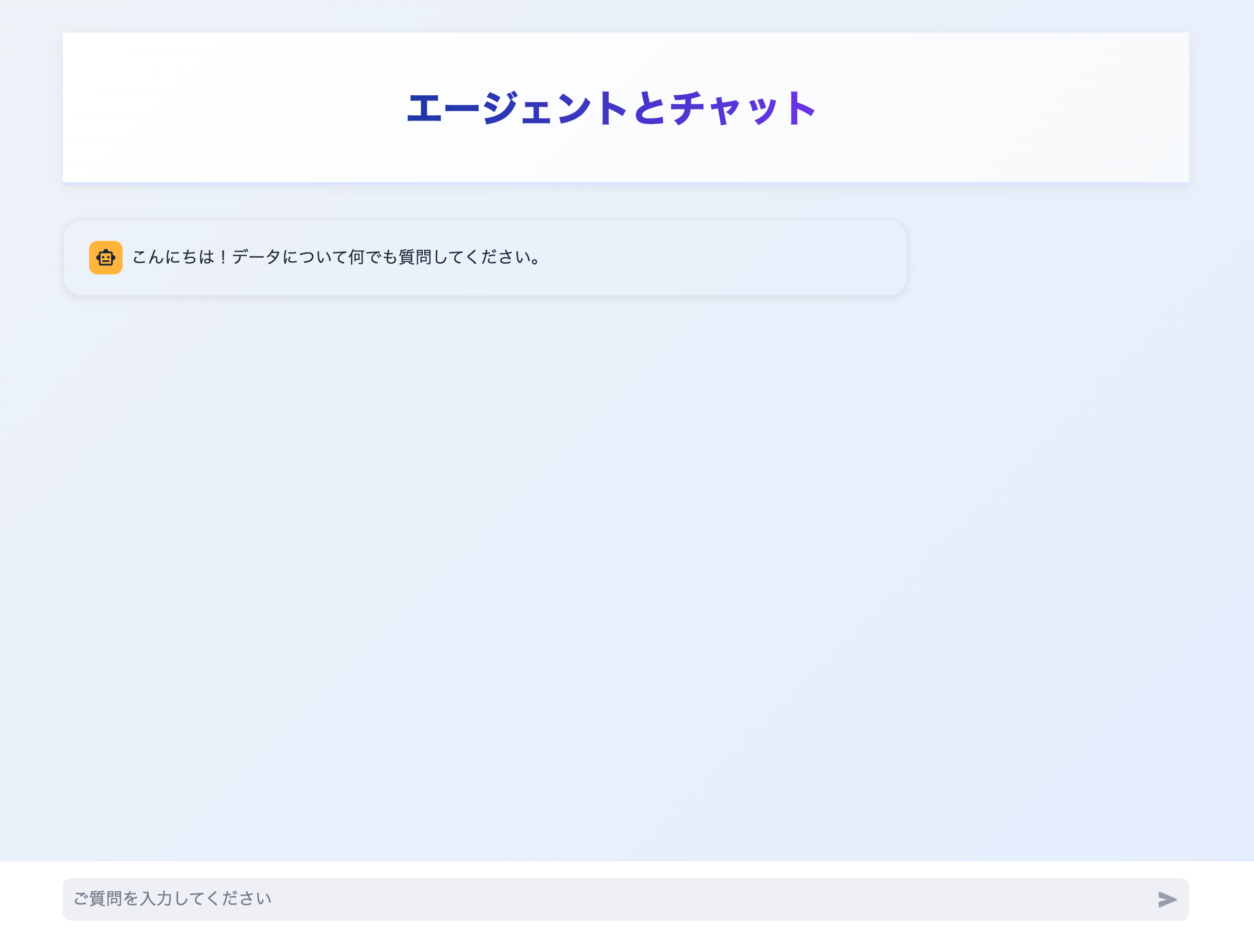Click the エージェントとチャット page title

point(612,109)
